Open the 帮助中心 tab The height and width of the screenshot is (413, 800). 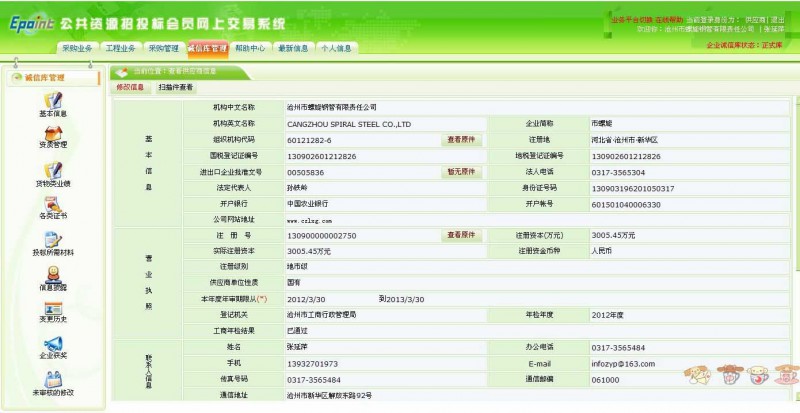250,48
